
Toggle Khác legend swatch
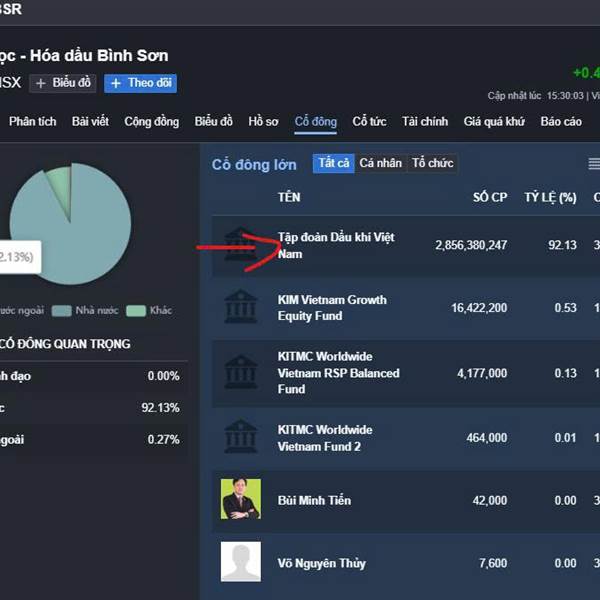coord(136,311)
